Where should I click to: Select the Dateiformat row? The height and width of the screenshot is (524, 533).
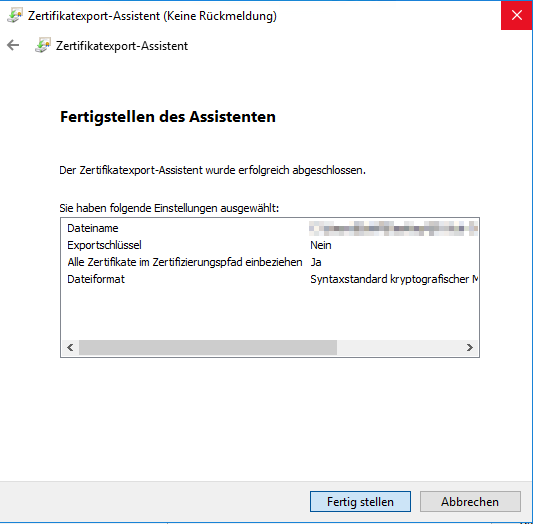(270, 279)
